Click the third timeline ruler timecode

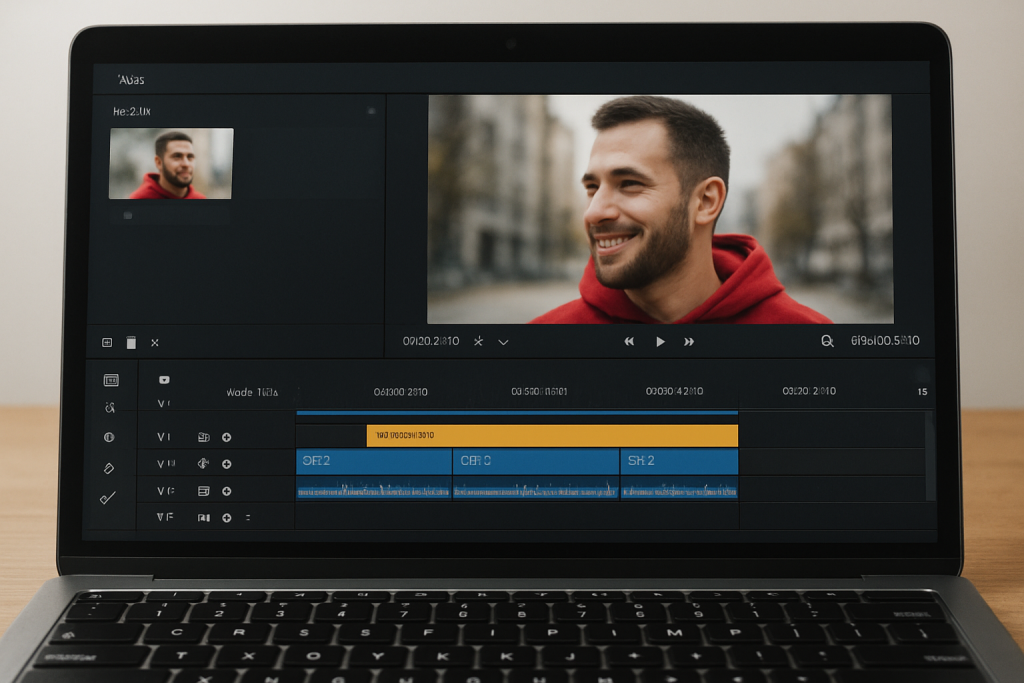click(675, 391)
